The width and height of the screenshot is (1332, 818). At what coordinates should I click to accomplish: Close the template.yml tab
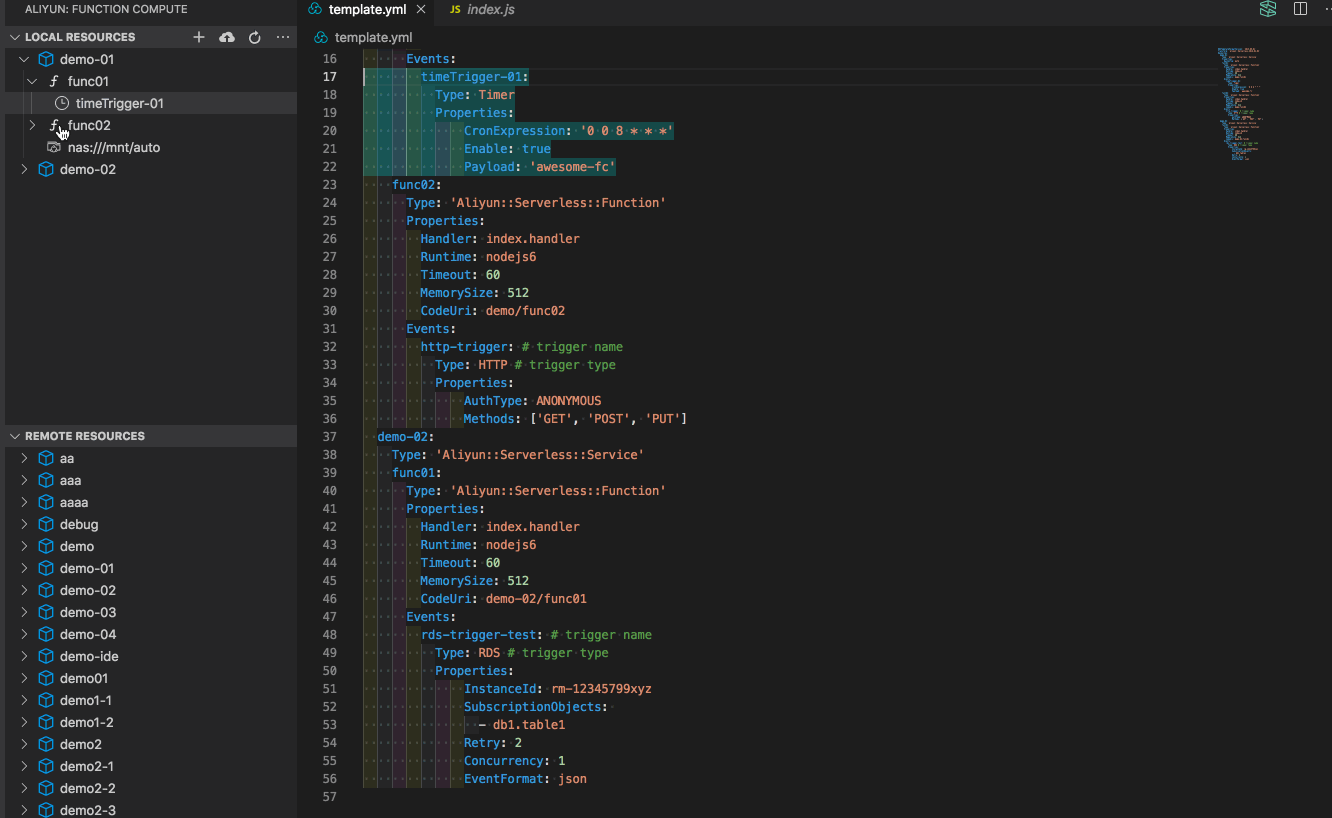click(x=420, y=9)
